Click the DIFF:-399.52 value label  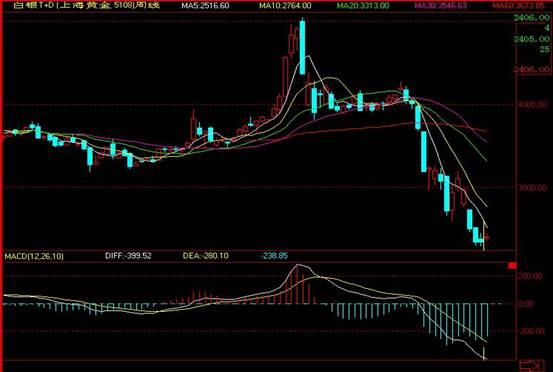click(x=128, y=256)
